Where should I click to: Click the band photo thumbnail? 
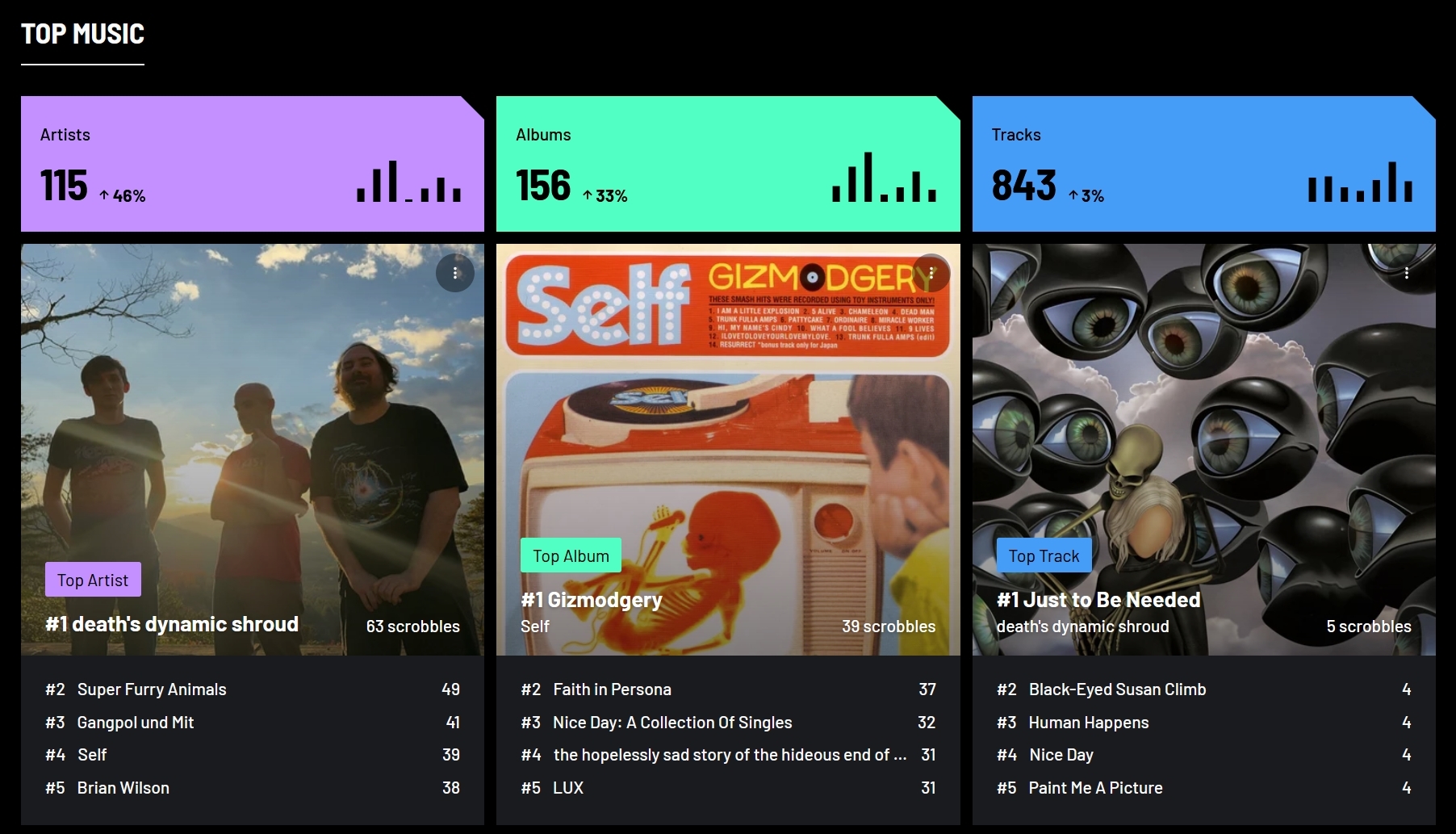253,450
